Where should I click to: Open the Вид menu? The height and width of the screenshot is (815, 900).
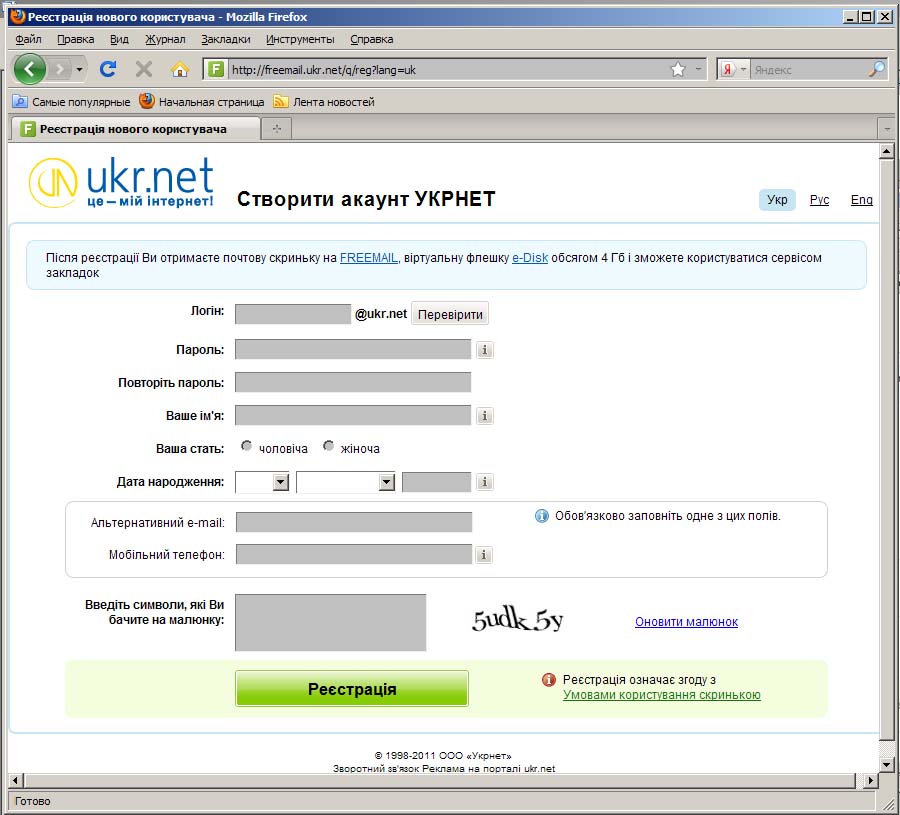[119, 39]
